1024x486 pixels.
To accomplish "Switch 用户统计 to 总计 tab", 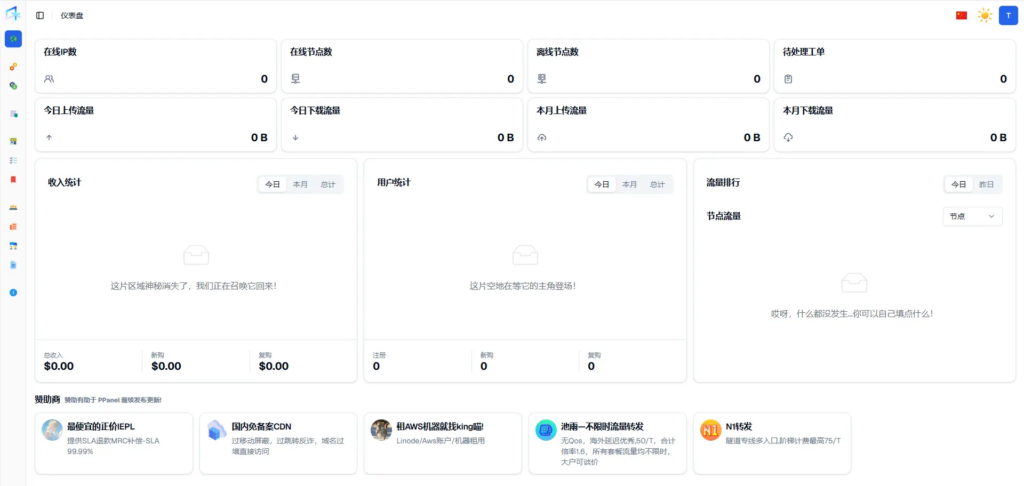I will tap(657, 184).
